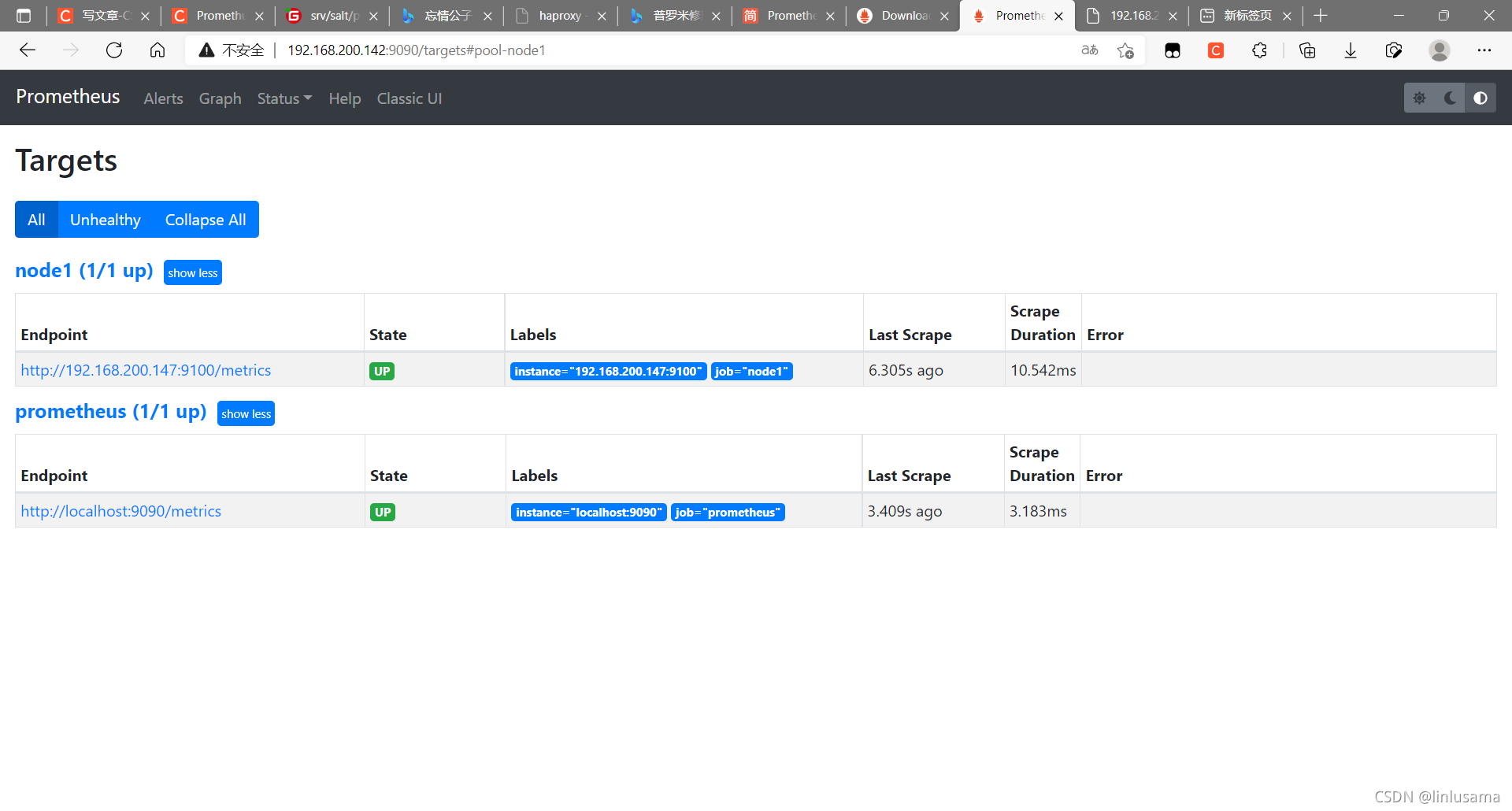This screenshot has width=1512, height=811.
Task: Switch to the 192.168 browser tab
Action: click(x=1133, y=16)
